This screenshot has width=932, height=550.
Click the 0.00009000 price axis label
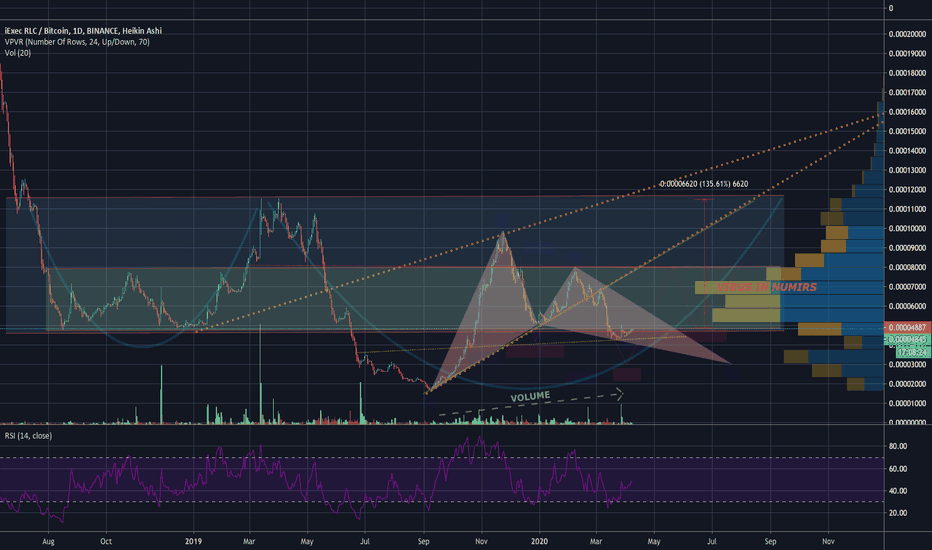pyautogui.click(x=907, y=248)
